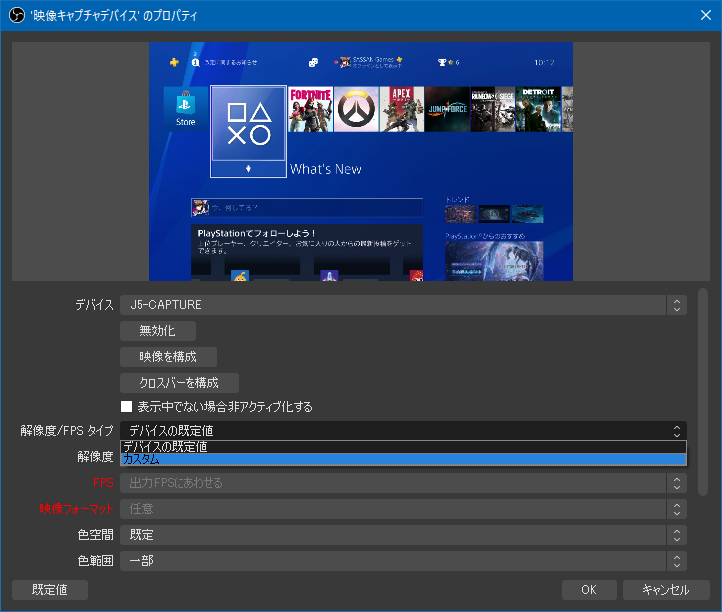Collapse the 解像度/FPS タイプ combo box
Screen dimensions: 722x612
click(x=403, y=431)
